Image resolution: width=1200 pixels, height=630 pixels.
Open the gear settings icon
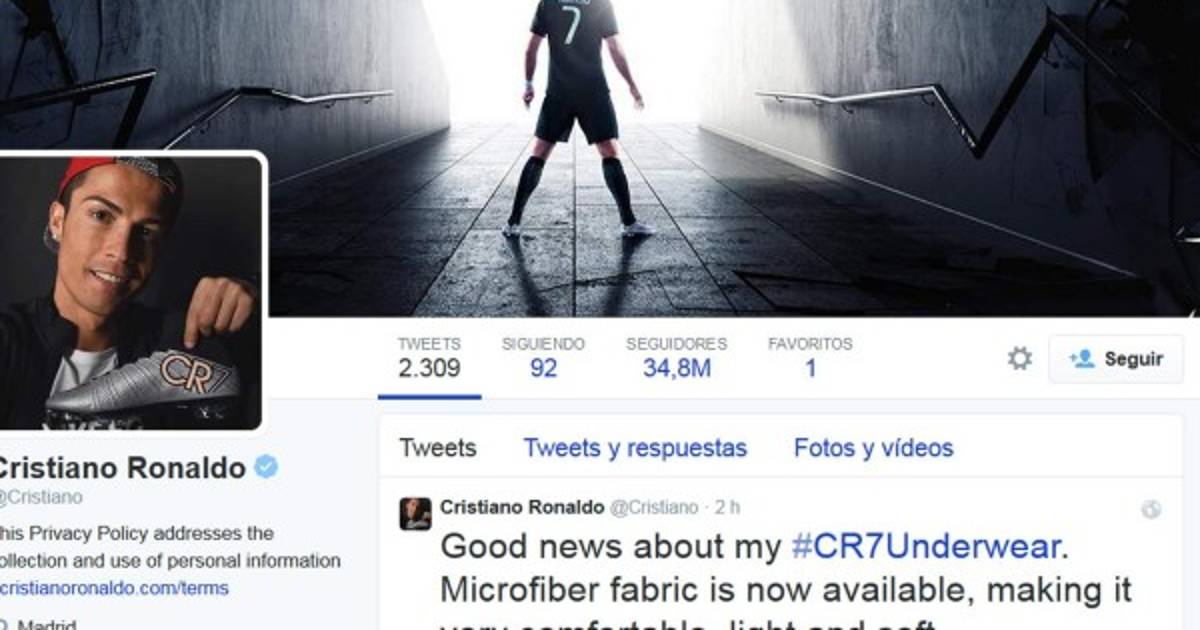[x=1019, y=358]
